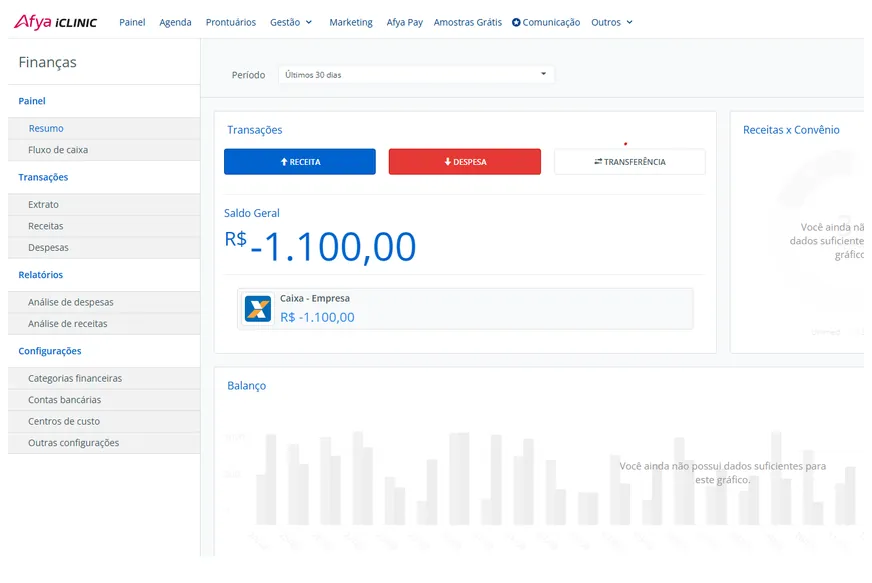
Task: Navigate to Afya Pay
Action: click(x=404, y=22)
